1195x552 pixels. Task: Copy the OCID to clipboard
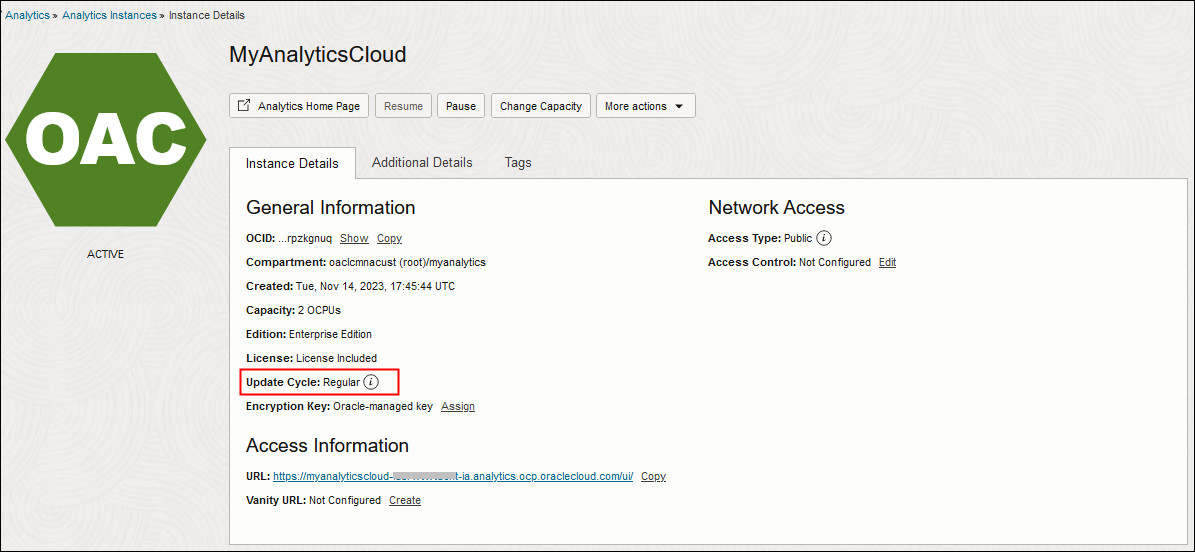(x=389, y=238)
